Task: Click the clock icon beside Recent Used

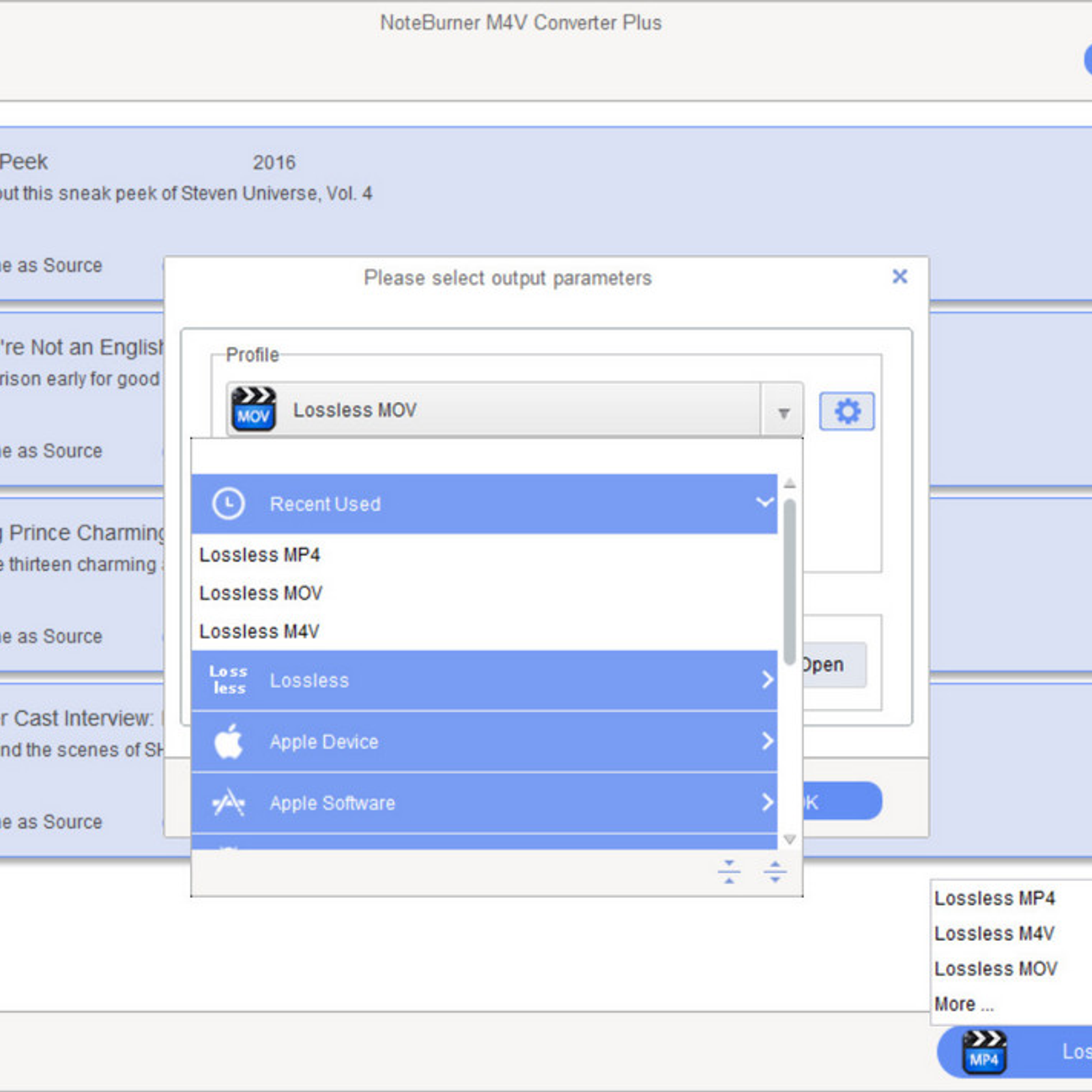Action: click(228, 504)
